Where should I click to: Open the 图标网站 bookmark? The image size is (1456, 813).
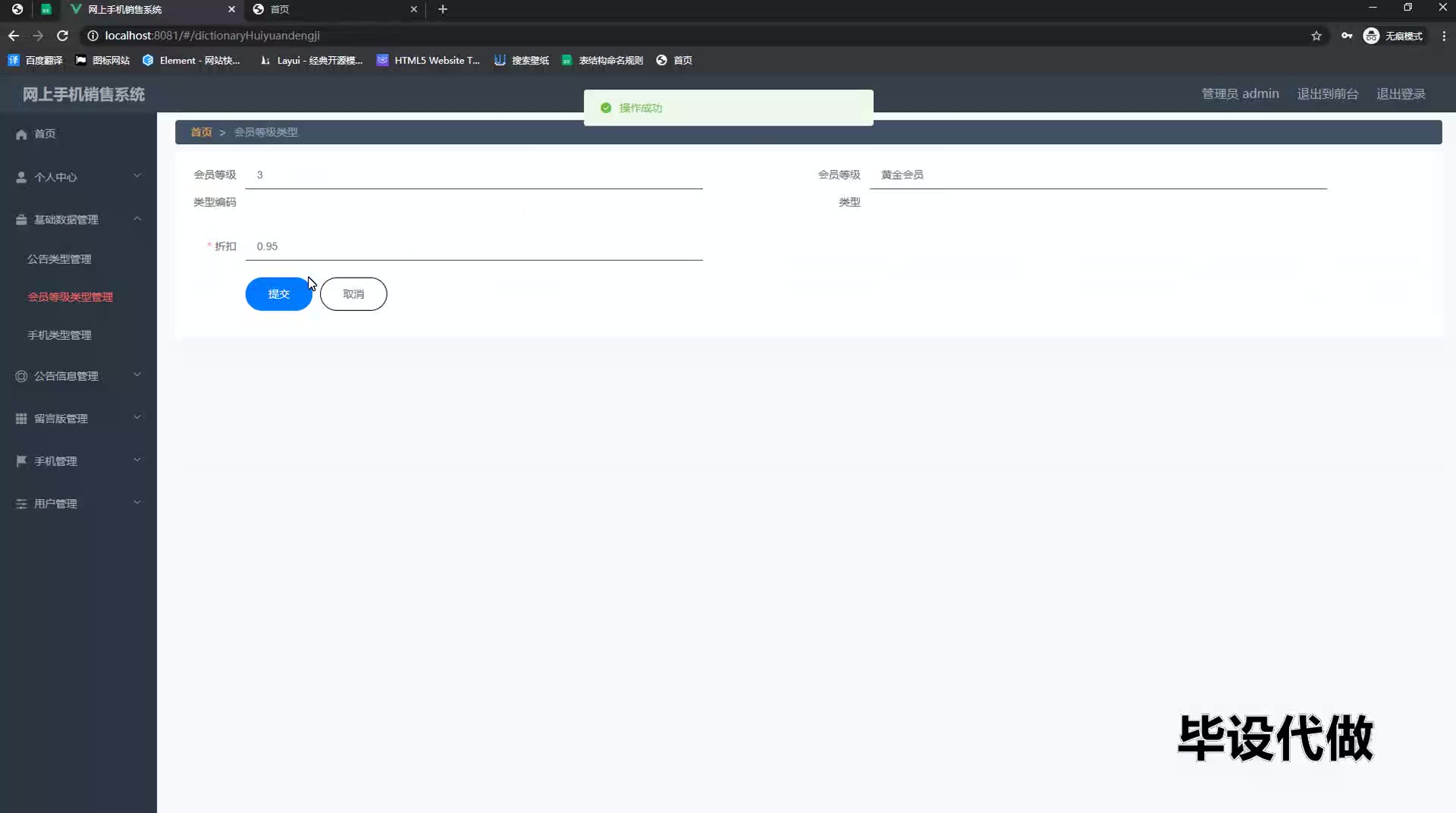pos(102,60)
